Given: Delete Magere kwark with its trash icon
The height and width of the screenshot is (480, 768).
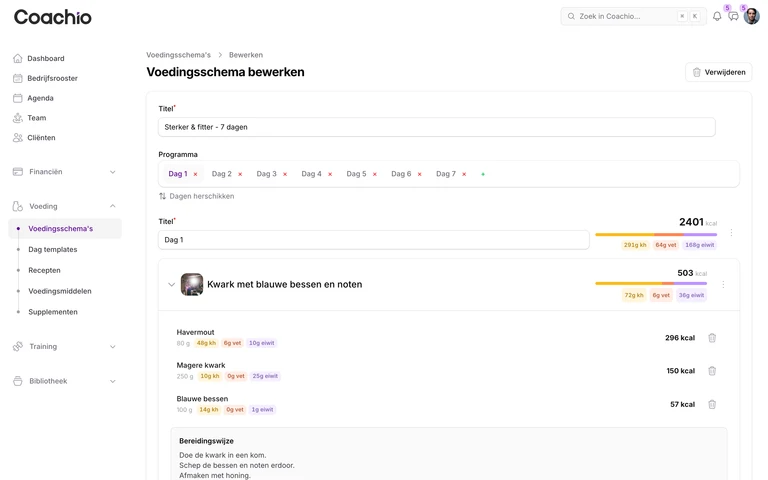Looking at the screenshot, I should [x=712, y=371].
